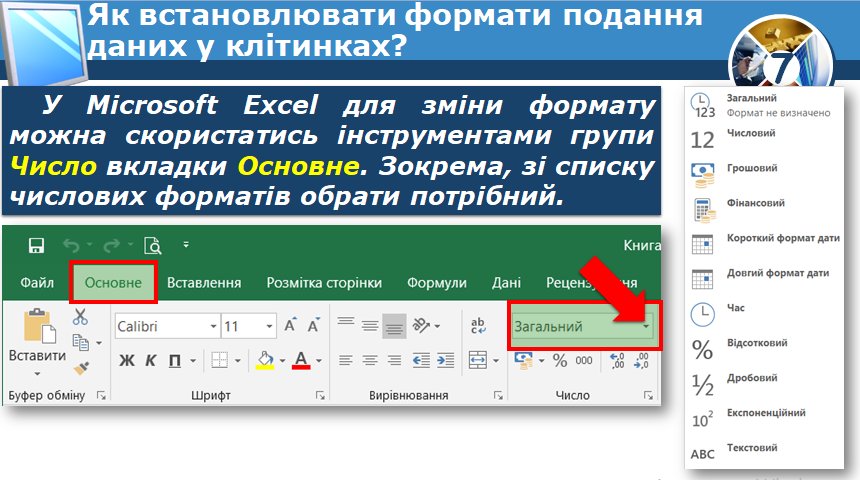Screen dimensions: 860x480
Task: Apply Comma Style 000 icon
Action: pyautogui.click(x=584, y=360)
